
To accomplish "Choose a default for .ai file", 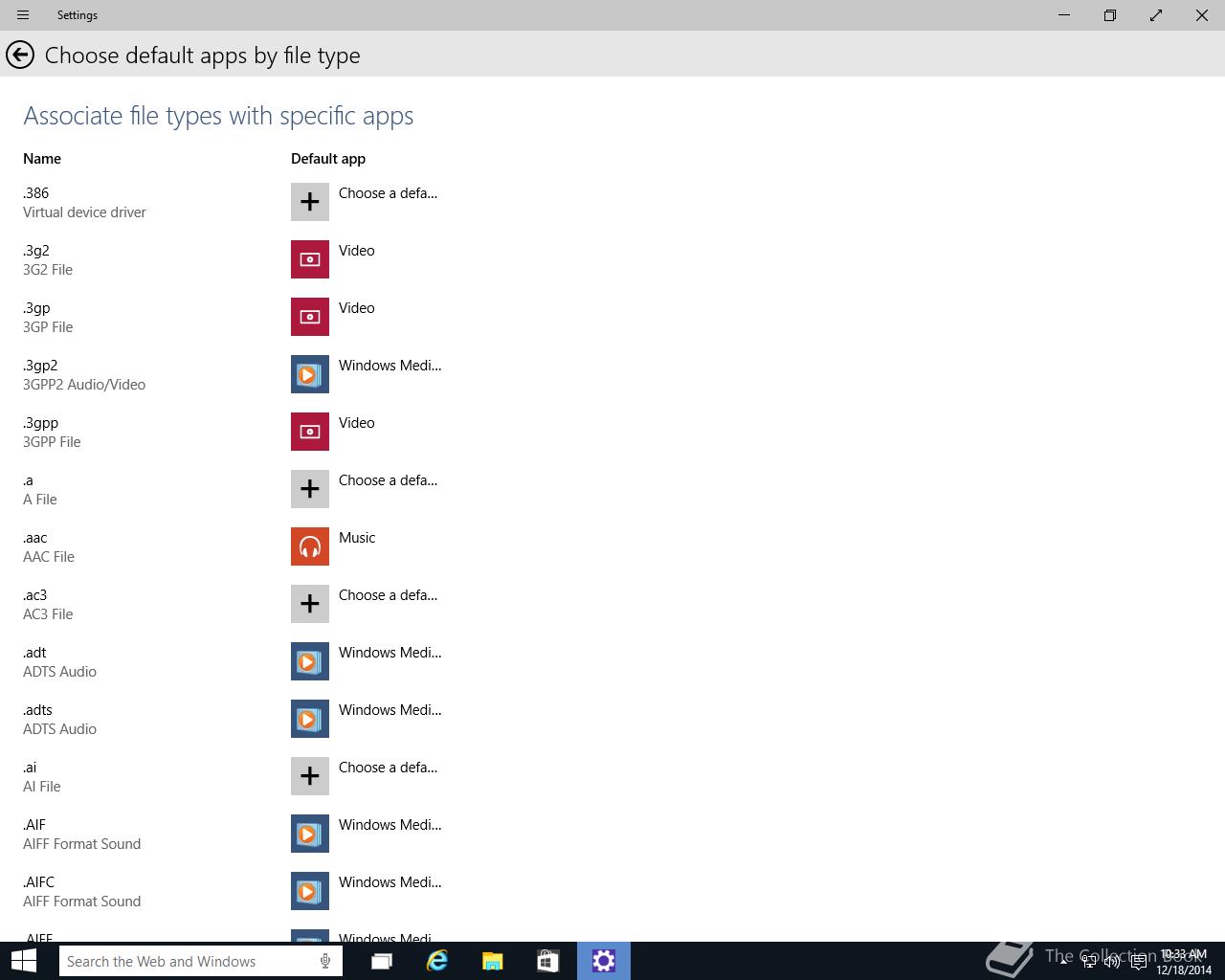I will pyautogui.click(x=388, y=768).
